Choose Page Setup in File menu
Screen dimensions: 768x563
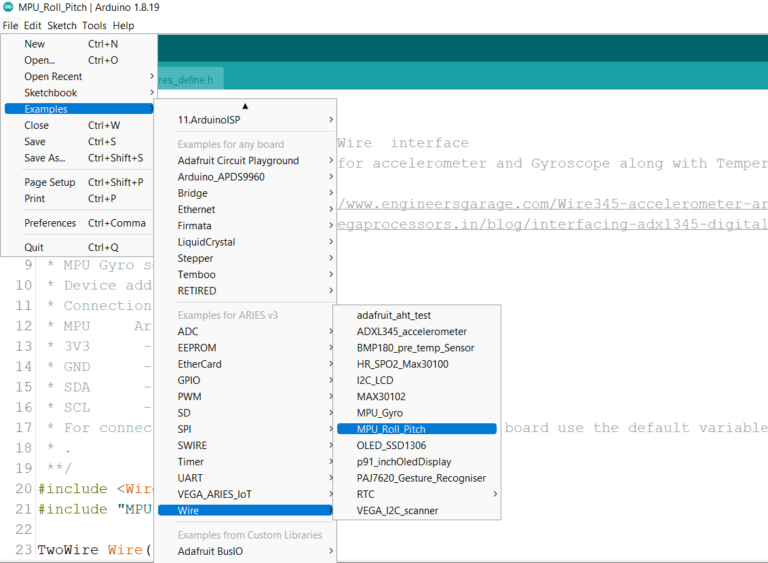(x=50, y=183)
